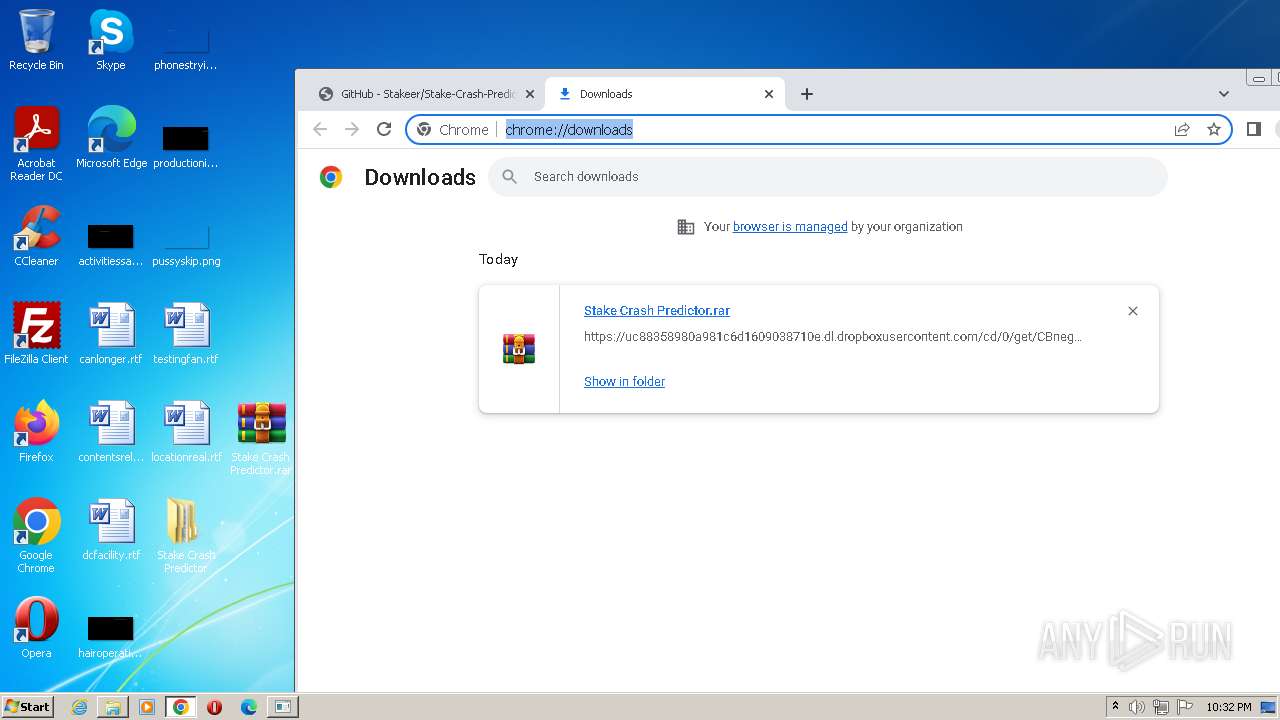Open Windows Explorer from taskbar
The width and height of the screenshot is (1280, 720).
[x=113, y=707]
